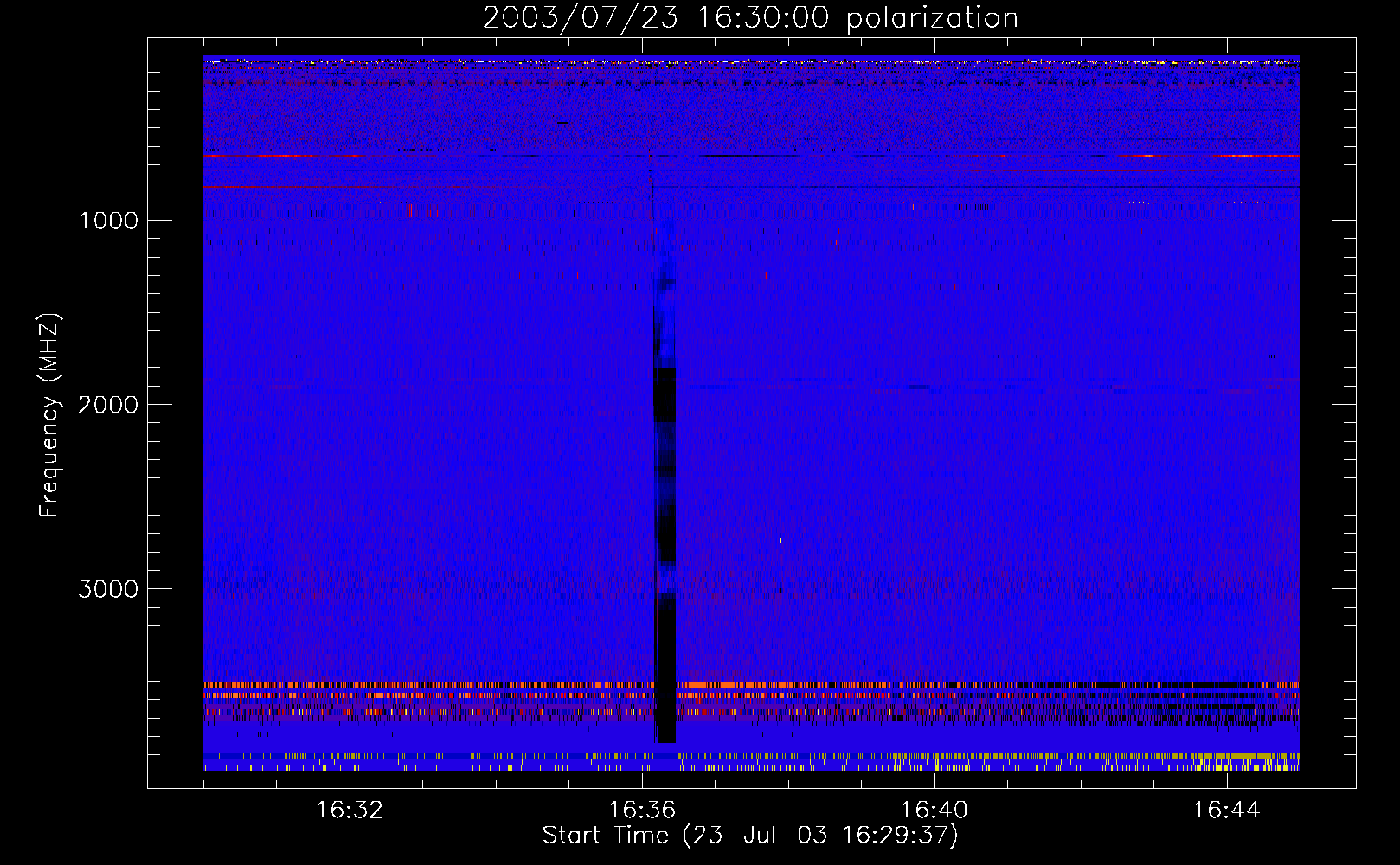Viewport: 1400px width, 865px height.
Task: Select the 3000 frequency axis label
Action: tap(108, 588)
